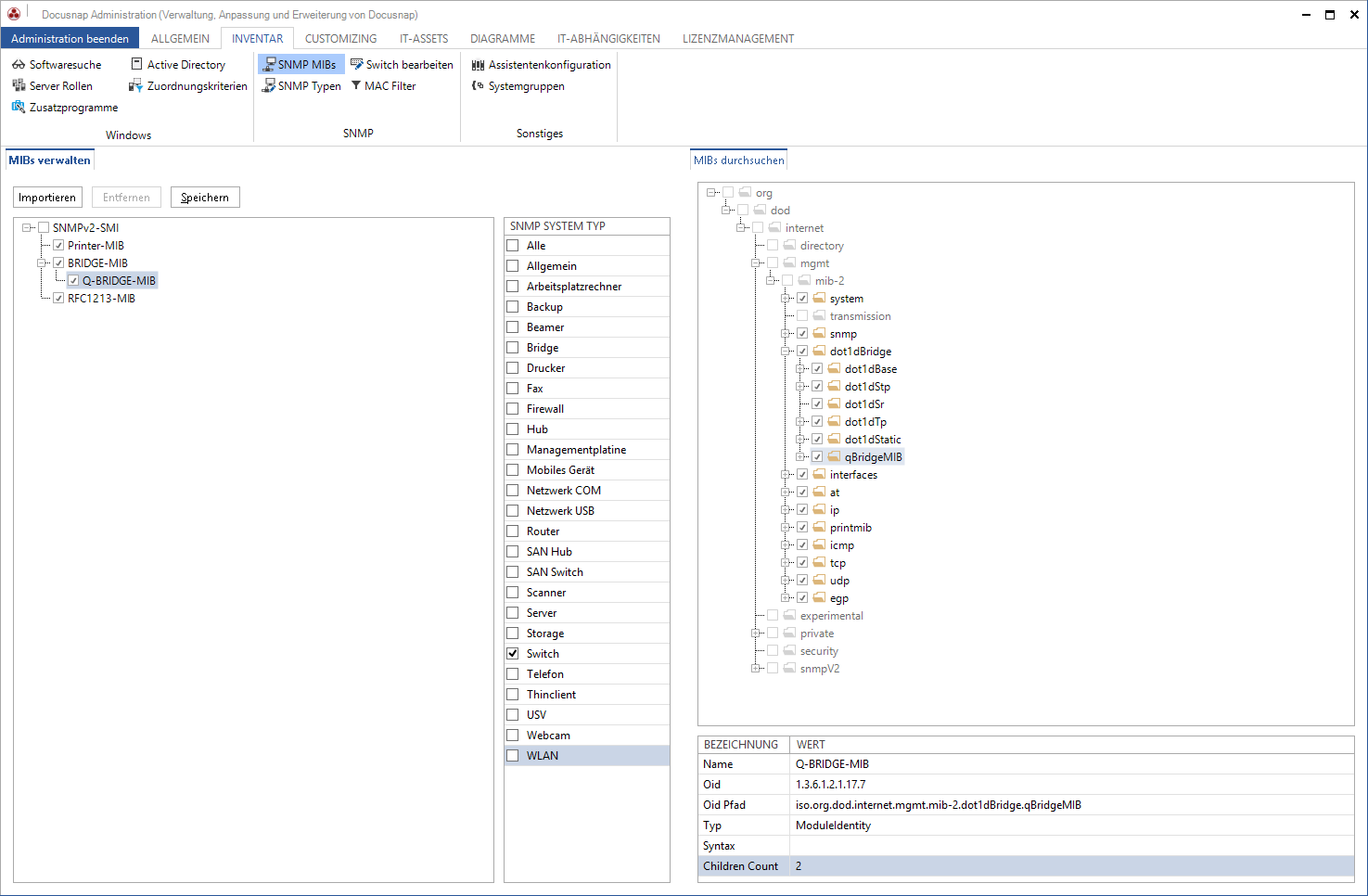Switch to the ALLGEMEIN ribbon tab
1368x896 pixels.
pyautogui.click(x=180, y=39)
